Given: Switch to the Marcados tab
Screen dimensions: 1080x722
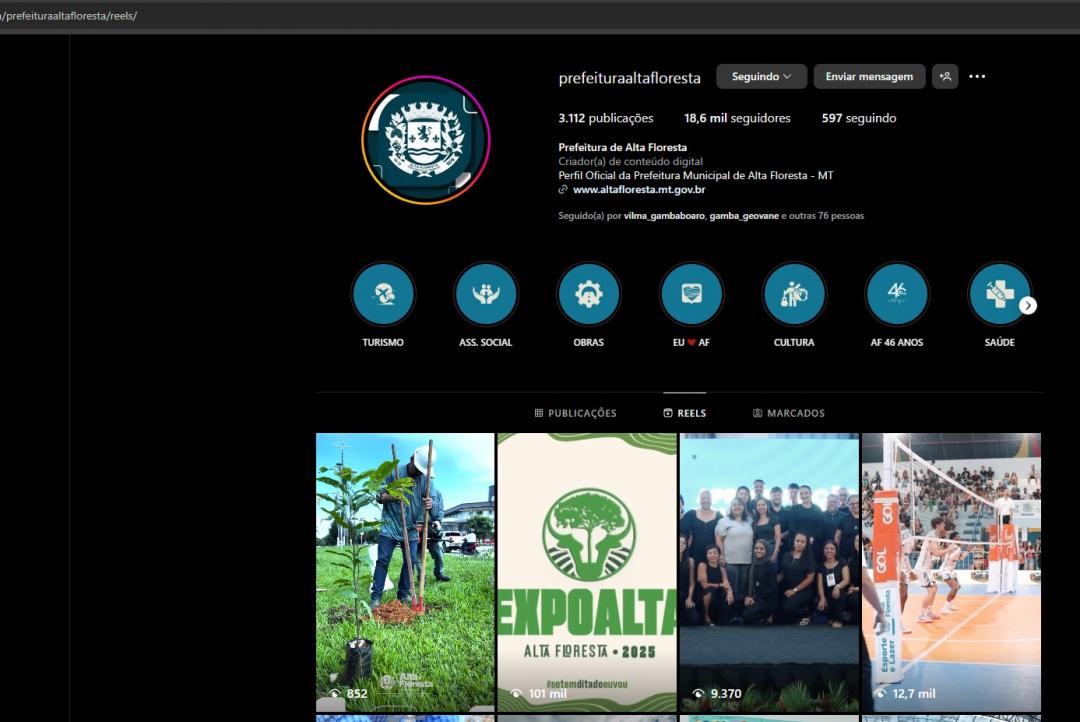Looking at the screenshot, I should (x=789, y=412).
